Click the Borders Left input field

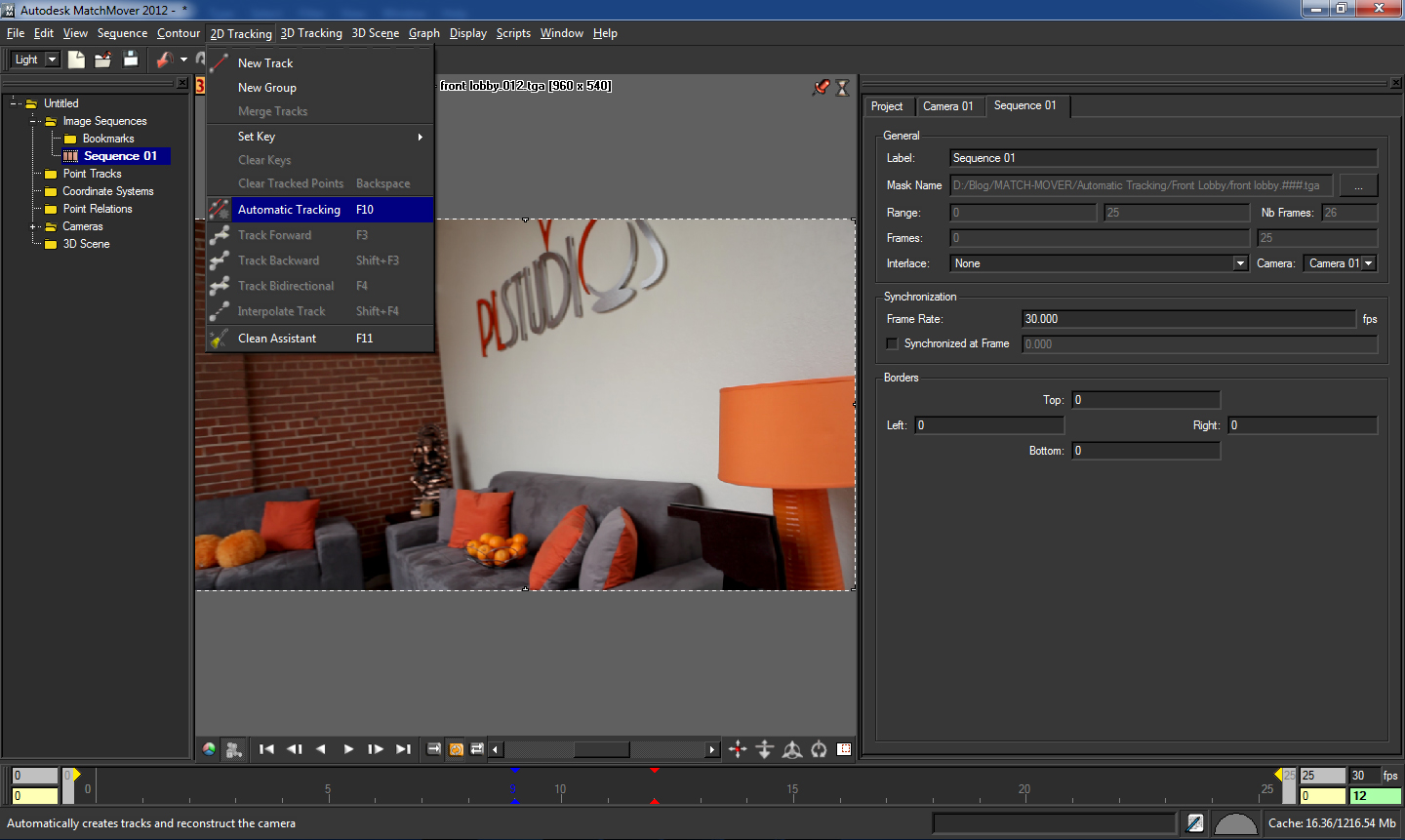tap(989, 425)
